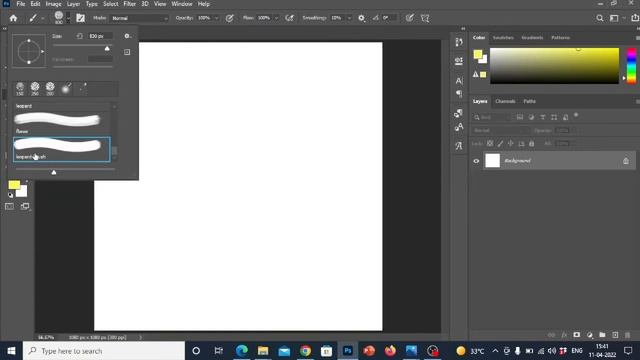Open smoothing options gear
The width and height of the screenshot is (640, 360).
[x=361, y=18]
